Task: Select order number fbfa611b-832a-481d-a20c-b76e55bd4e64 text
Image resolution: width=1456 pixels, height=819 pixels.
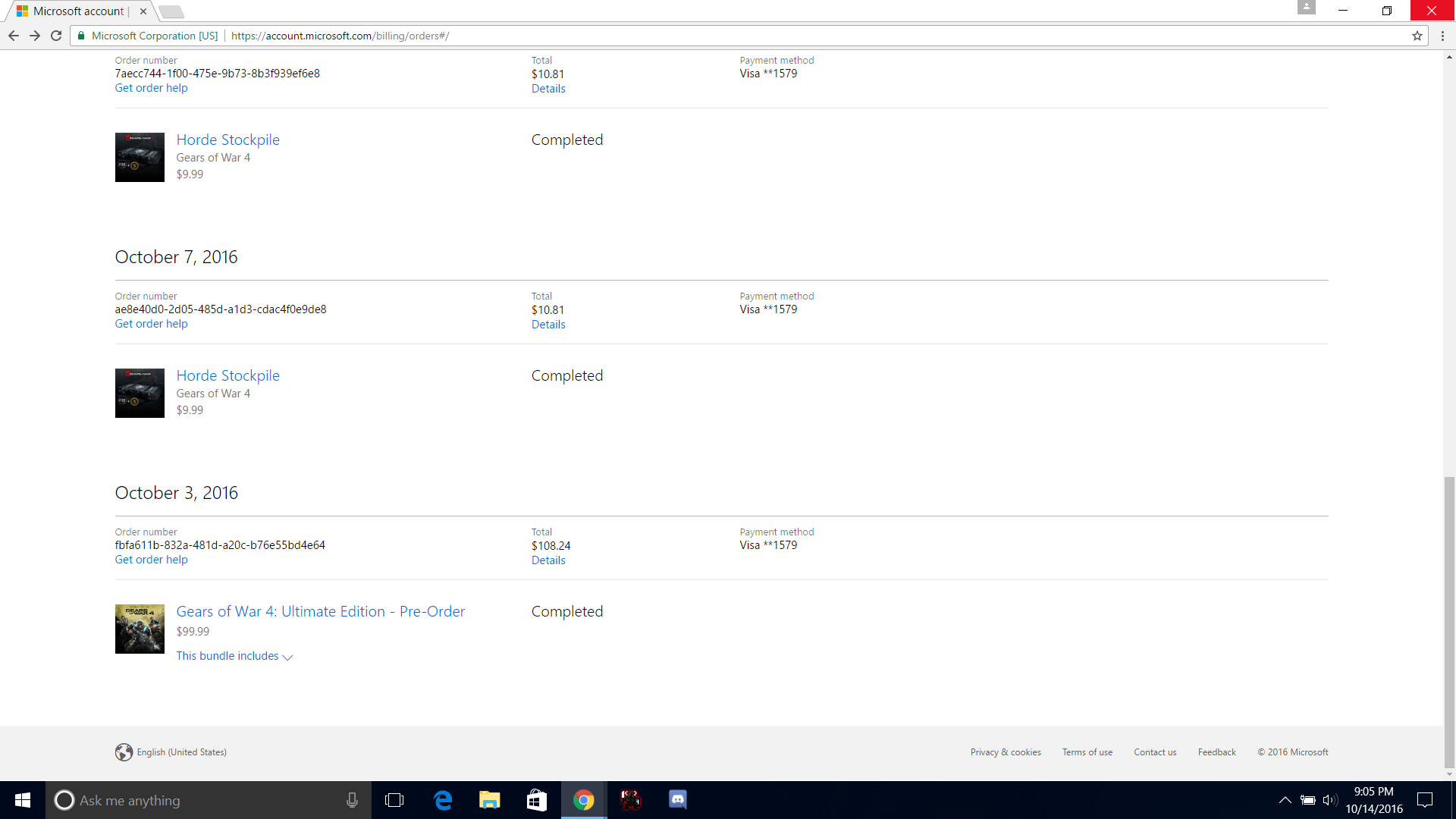Action: 220,545
